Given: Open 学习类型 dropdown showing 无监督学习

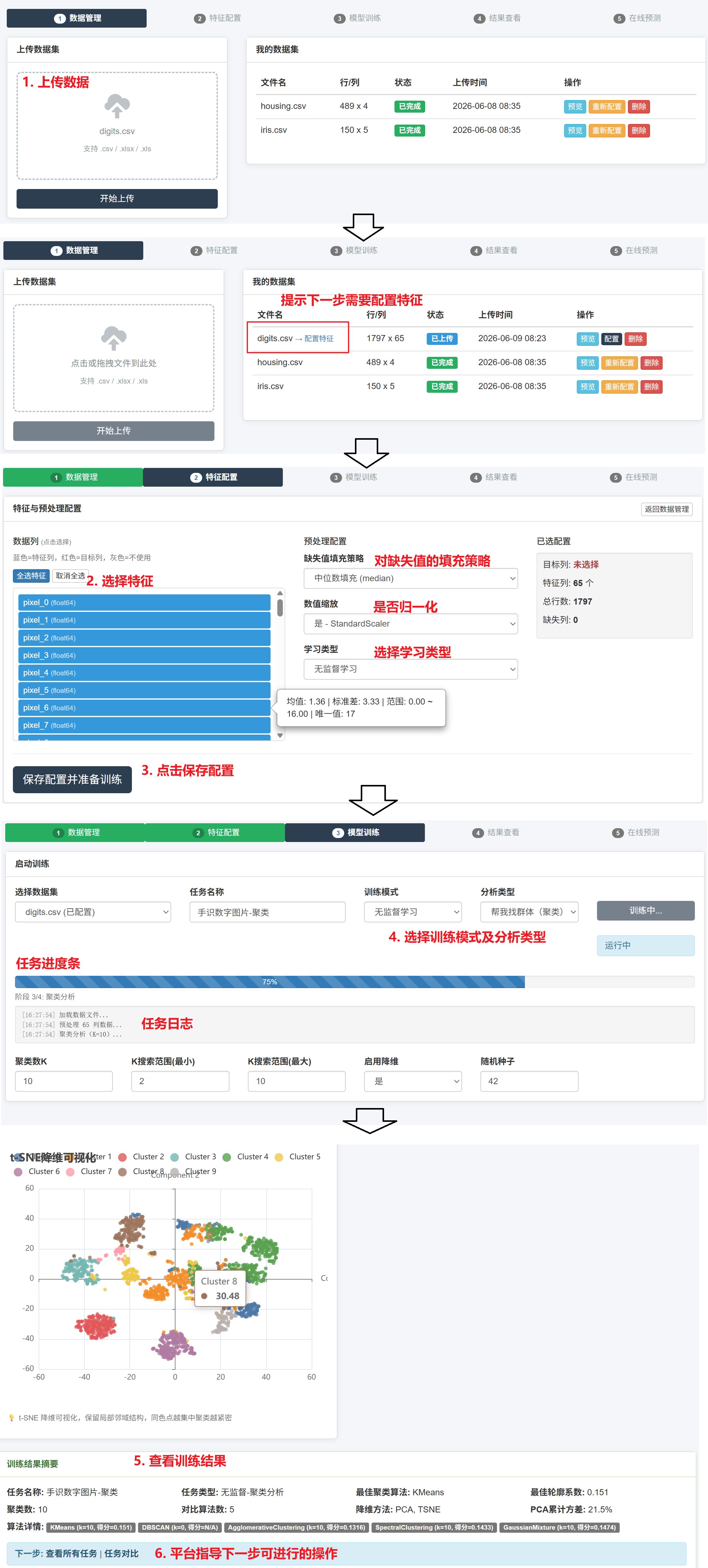Looking at the screenshot, I should point(410,669).
